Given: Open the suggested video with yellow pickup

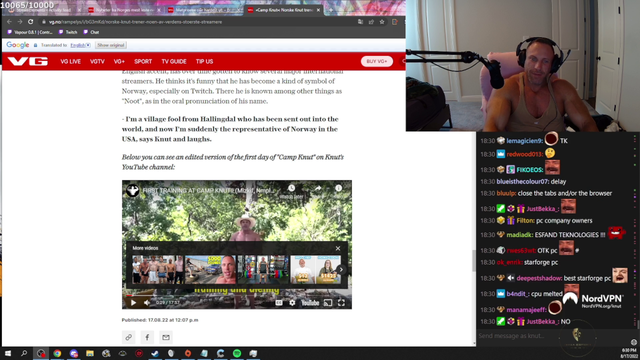Looking at the screenshot, I should [x=211, y=269].
